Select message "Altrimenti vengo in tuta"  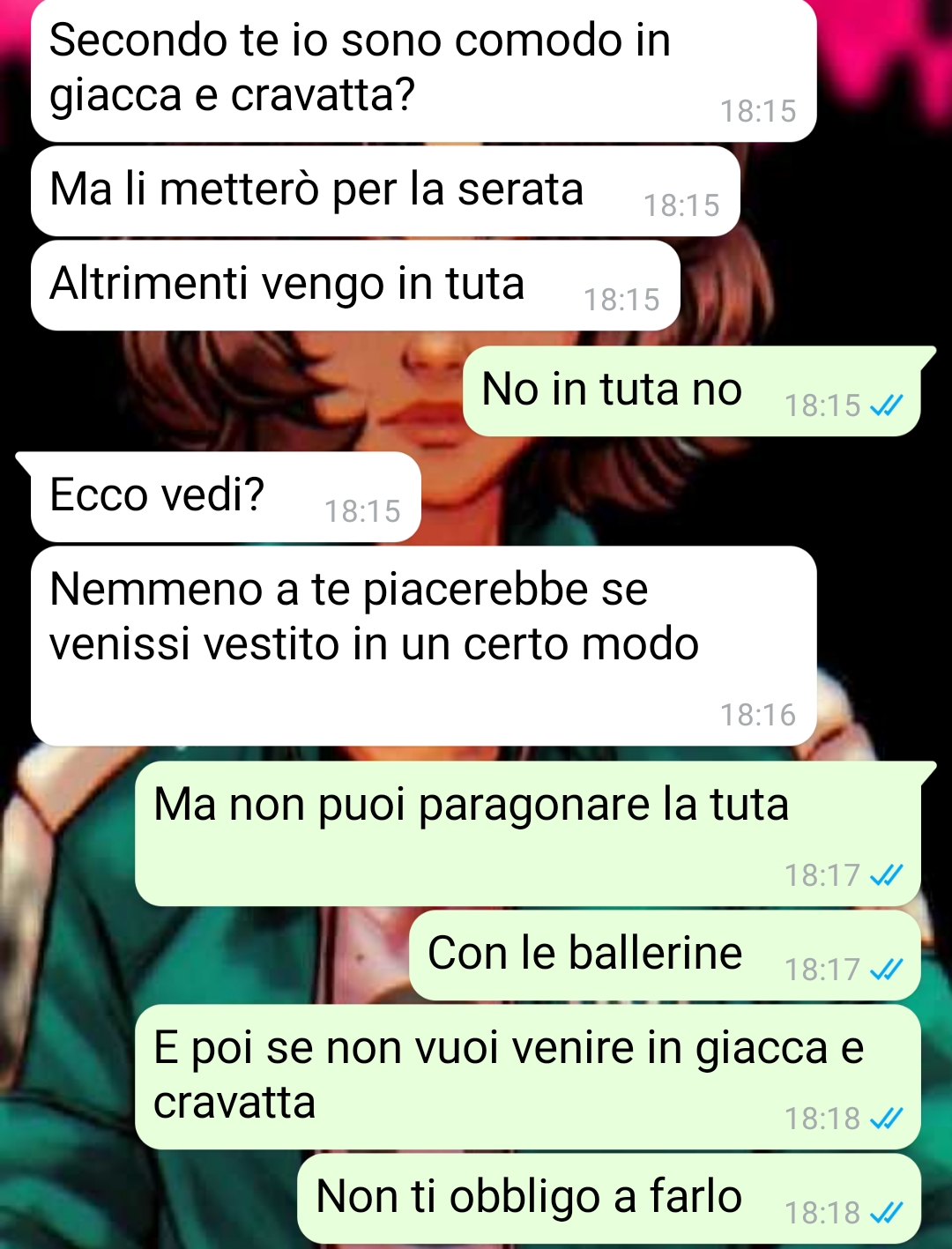[x=355, y=285]
